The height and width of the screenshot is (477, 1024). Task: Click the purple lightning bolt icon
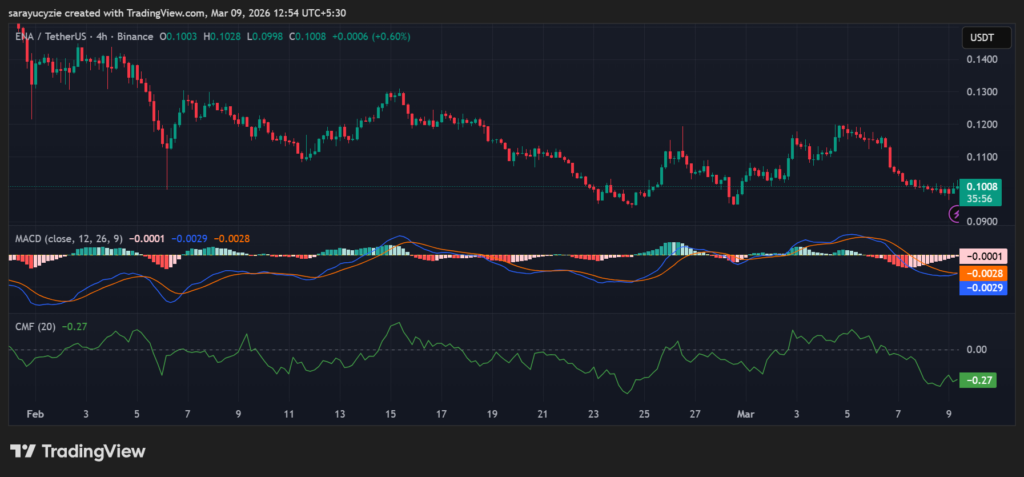[954, 214]
